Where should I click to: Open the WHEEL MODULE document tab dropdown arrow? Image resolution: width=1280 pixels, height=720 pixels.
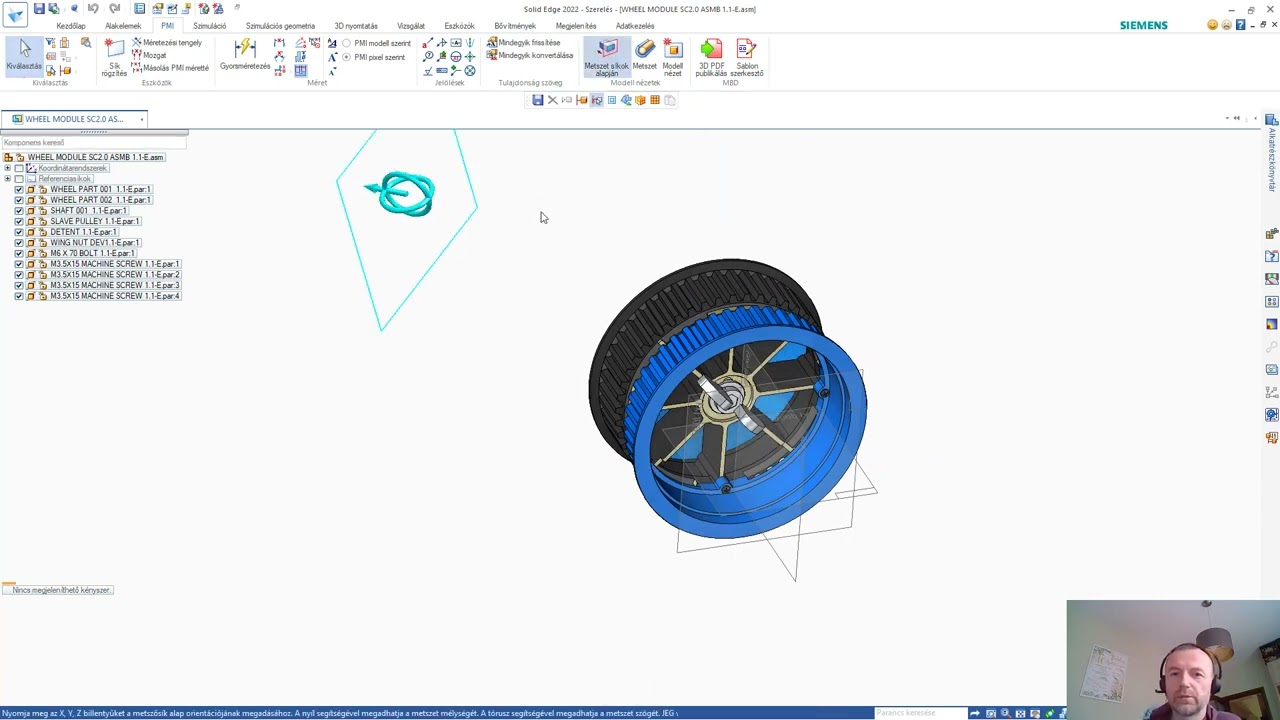142,119
